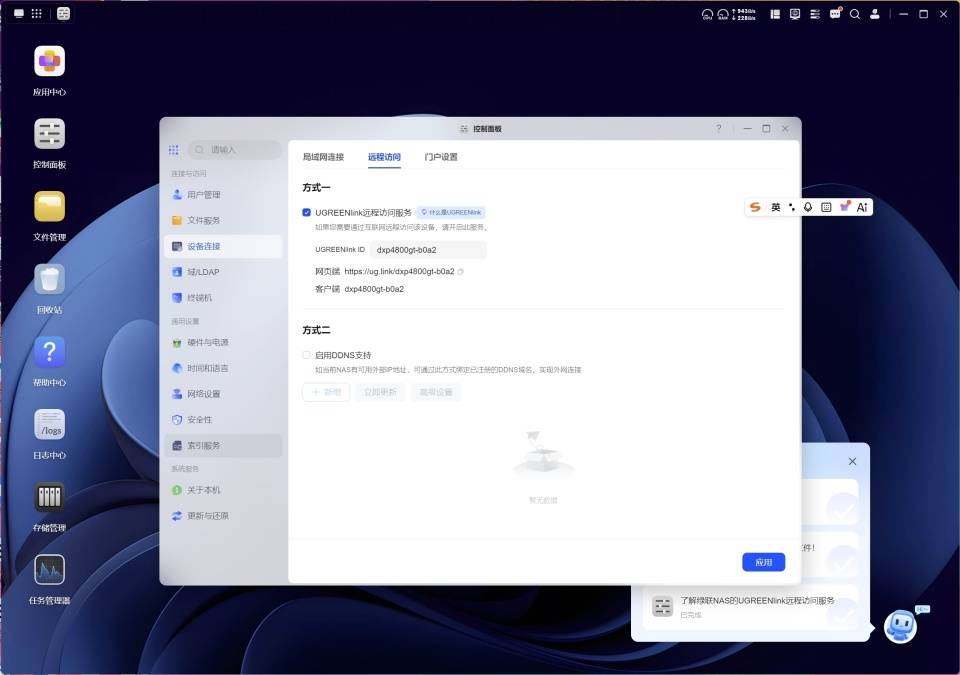The width and height of the screenshot is (960, 675).
Task: Switch to the 局域网连接 tab
Action: pos(323,157)
